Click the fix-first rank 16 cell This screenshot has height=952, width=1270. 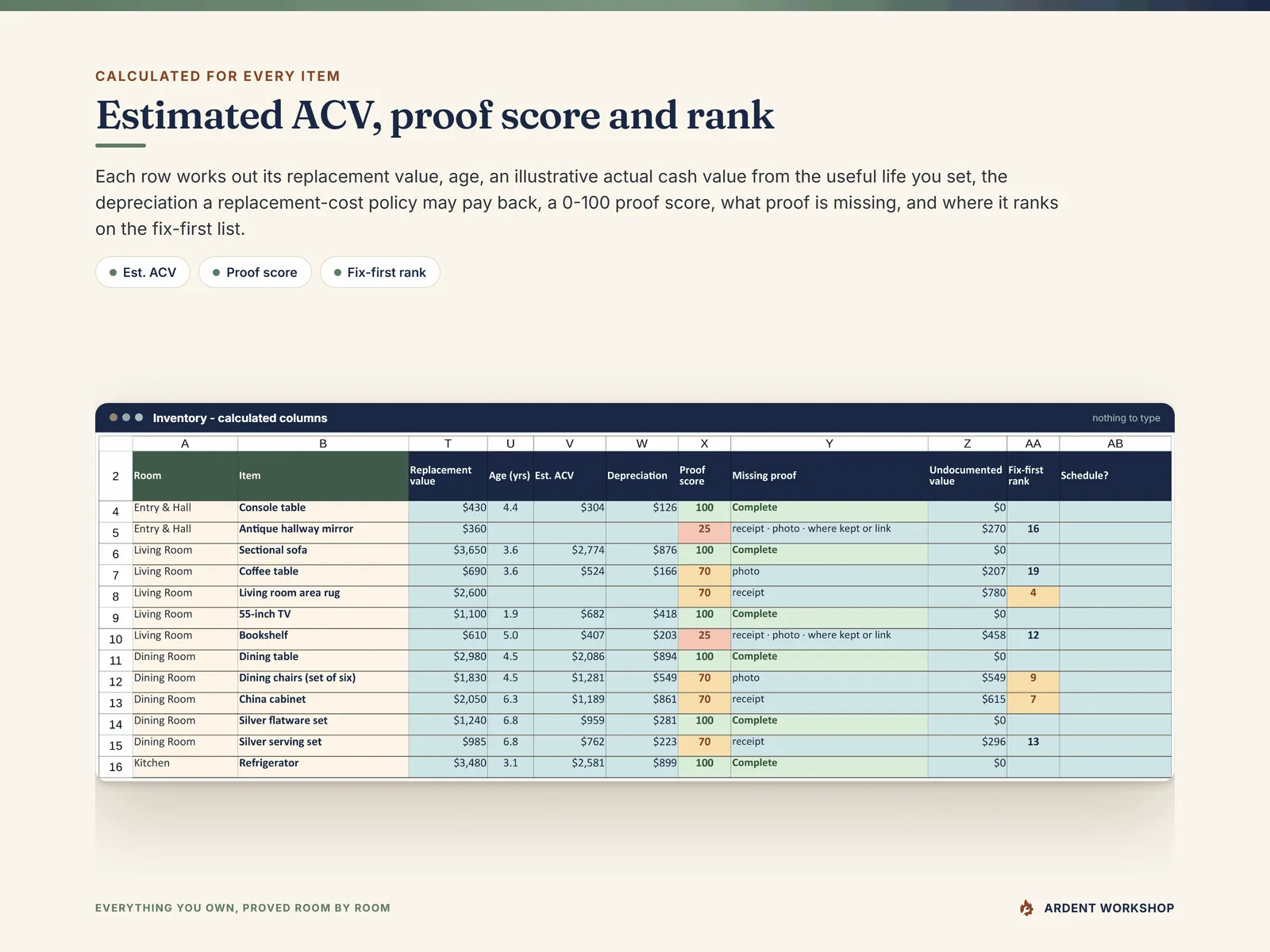(1033, 533)
